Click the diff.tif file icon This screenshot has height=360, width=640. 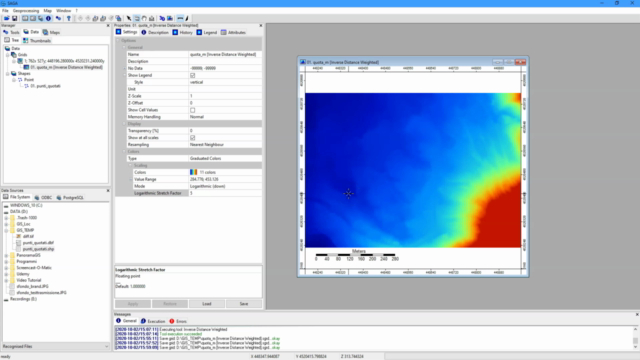click(x=18, y=236)
